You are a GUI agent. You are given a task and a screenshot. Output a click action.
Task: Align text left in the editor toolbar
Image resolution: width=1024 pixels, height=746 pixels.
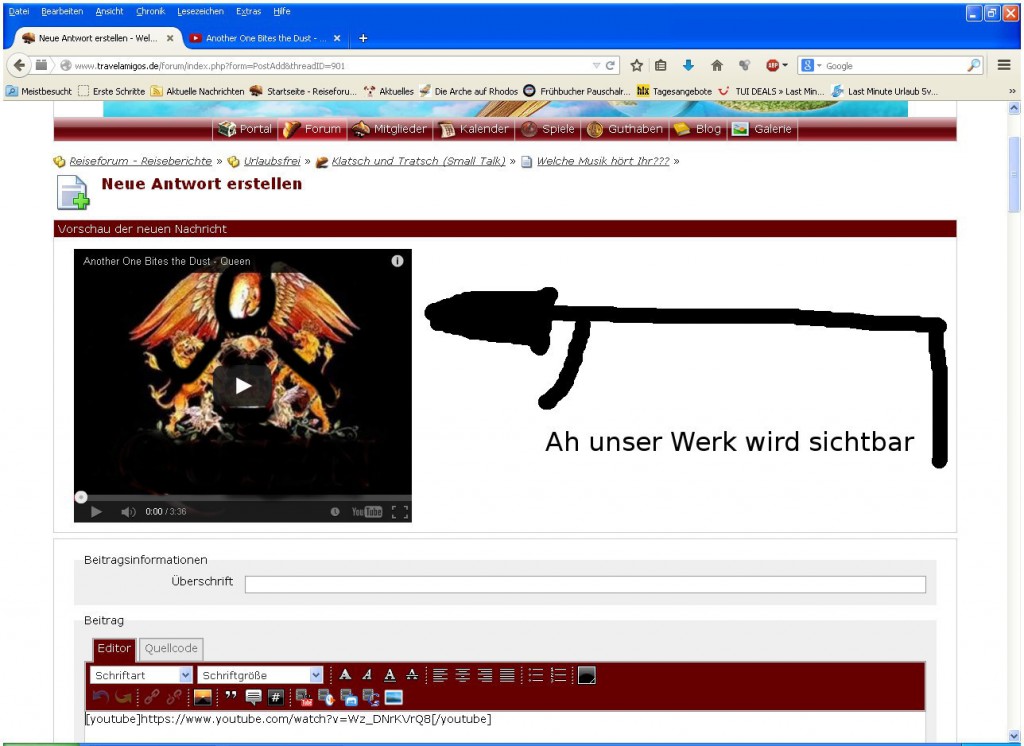(440, 675)
